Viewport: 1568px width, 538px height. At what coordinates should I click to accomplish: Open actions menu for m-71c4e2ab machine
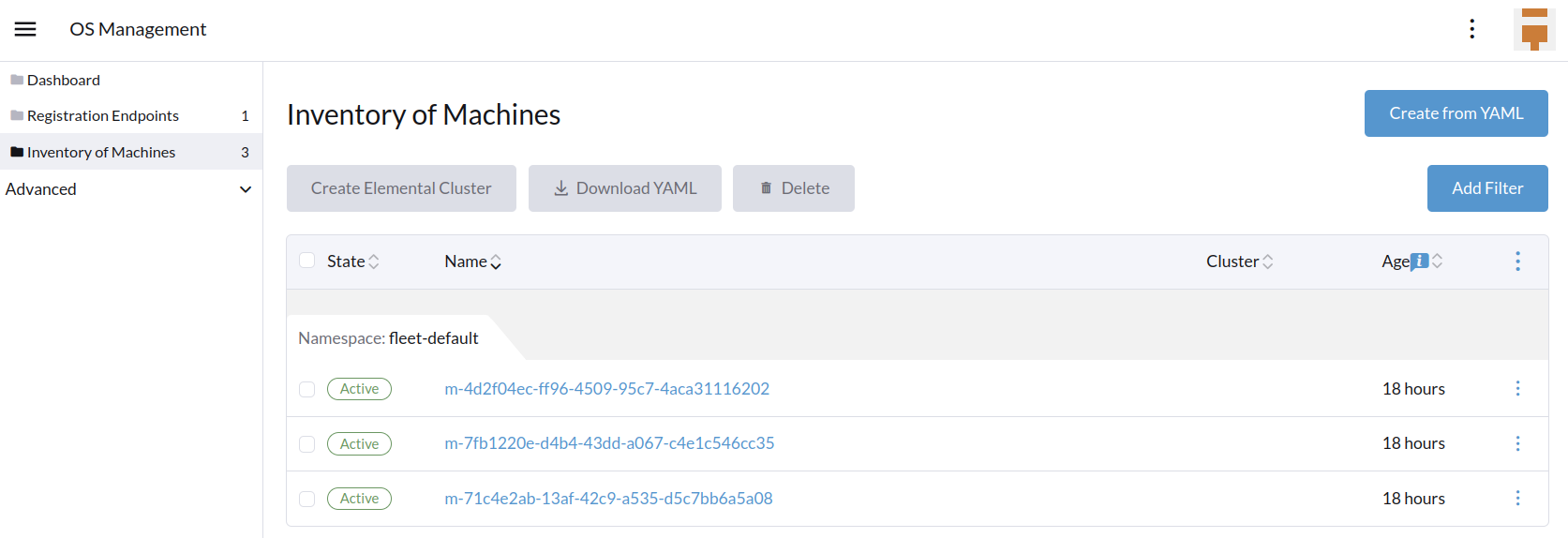click(1518, 499)
